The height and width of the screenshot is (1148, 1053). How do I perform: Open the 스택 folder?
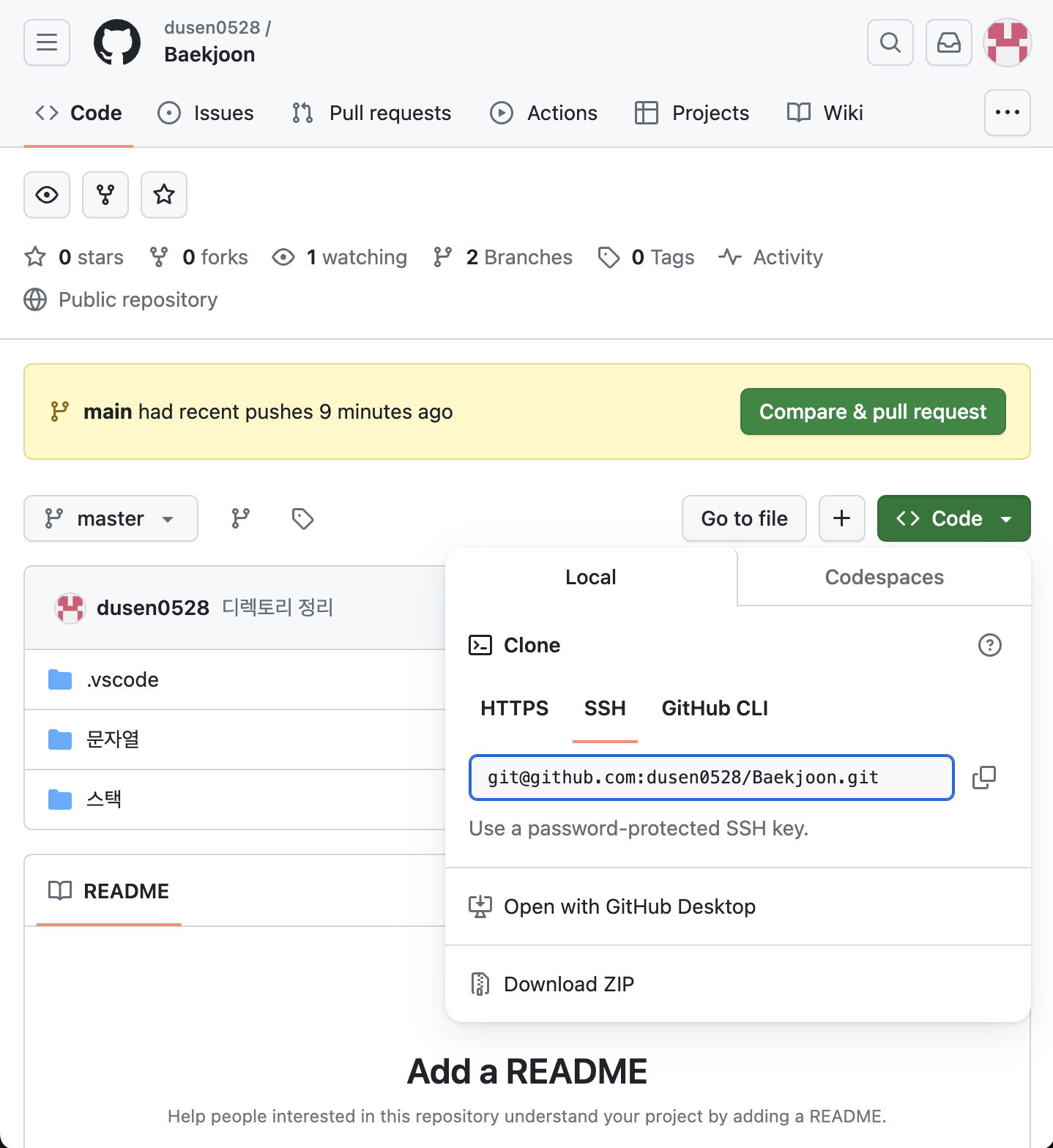coord(104,799)
